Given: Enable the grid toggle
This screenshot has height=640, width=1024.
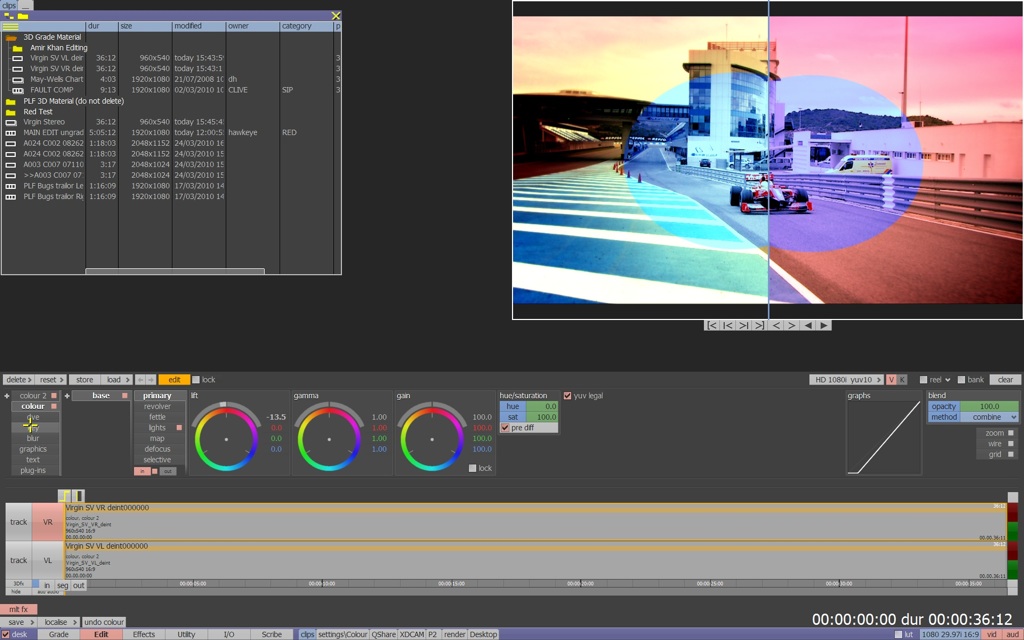Looking at the screenshot, I should (1011, 454).
